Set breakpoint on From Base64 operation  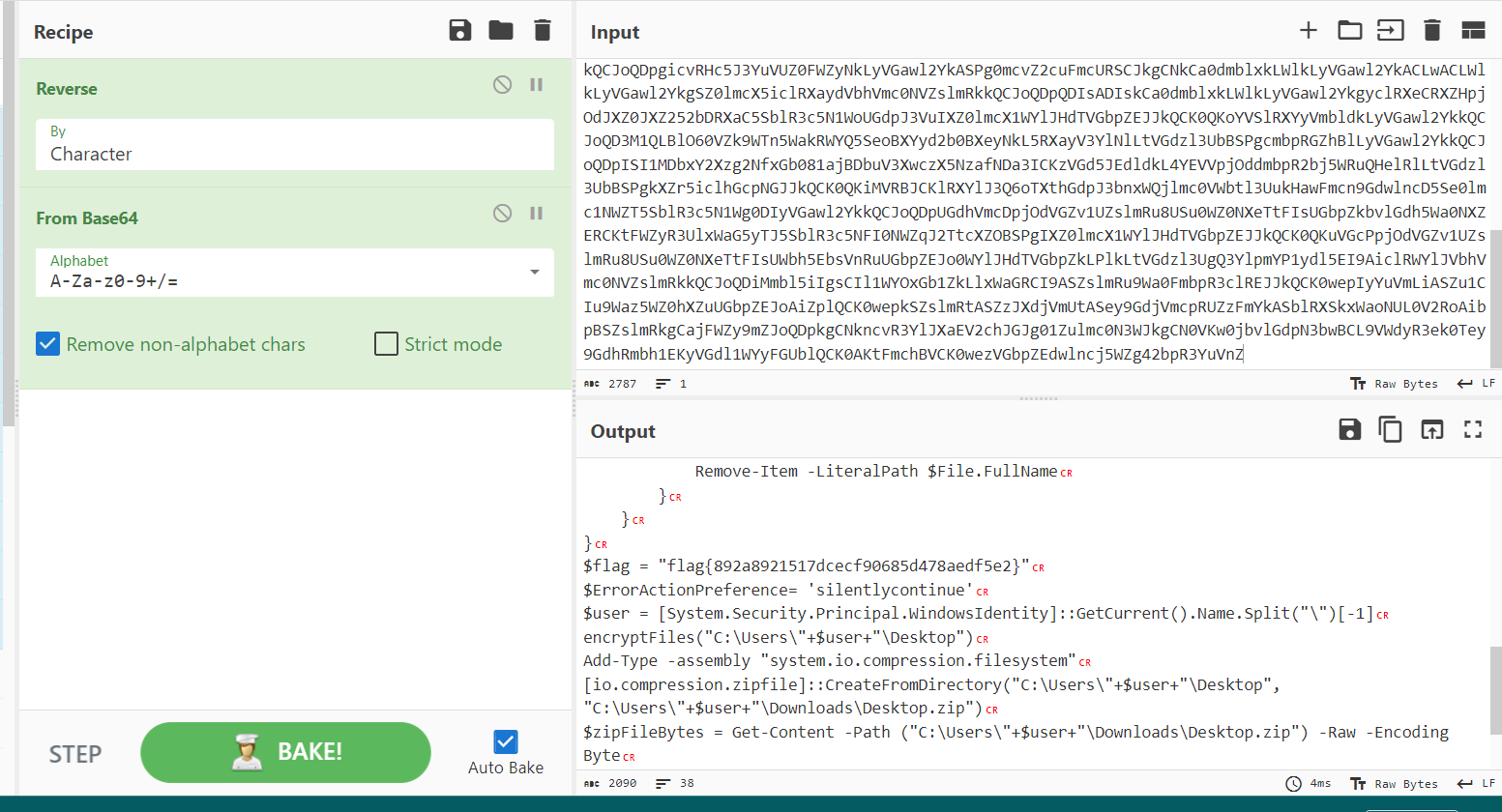536,214
